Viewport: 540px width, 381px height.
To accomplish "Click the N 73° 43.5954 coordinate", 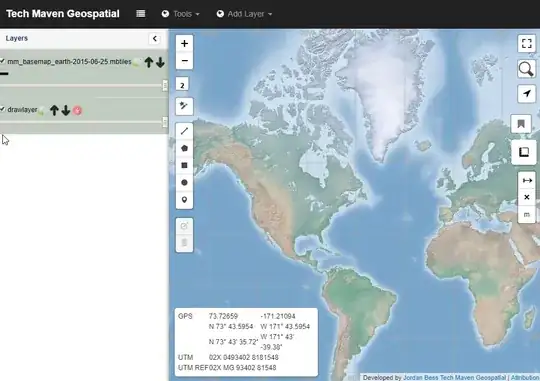I will point(231,326).
